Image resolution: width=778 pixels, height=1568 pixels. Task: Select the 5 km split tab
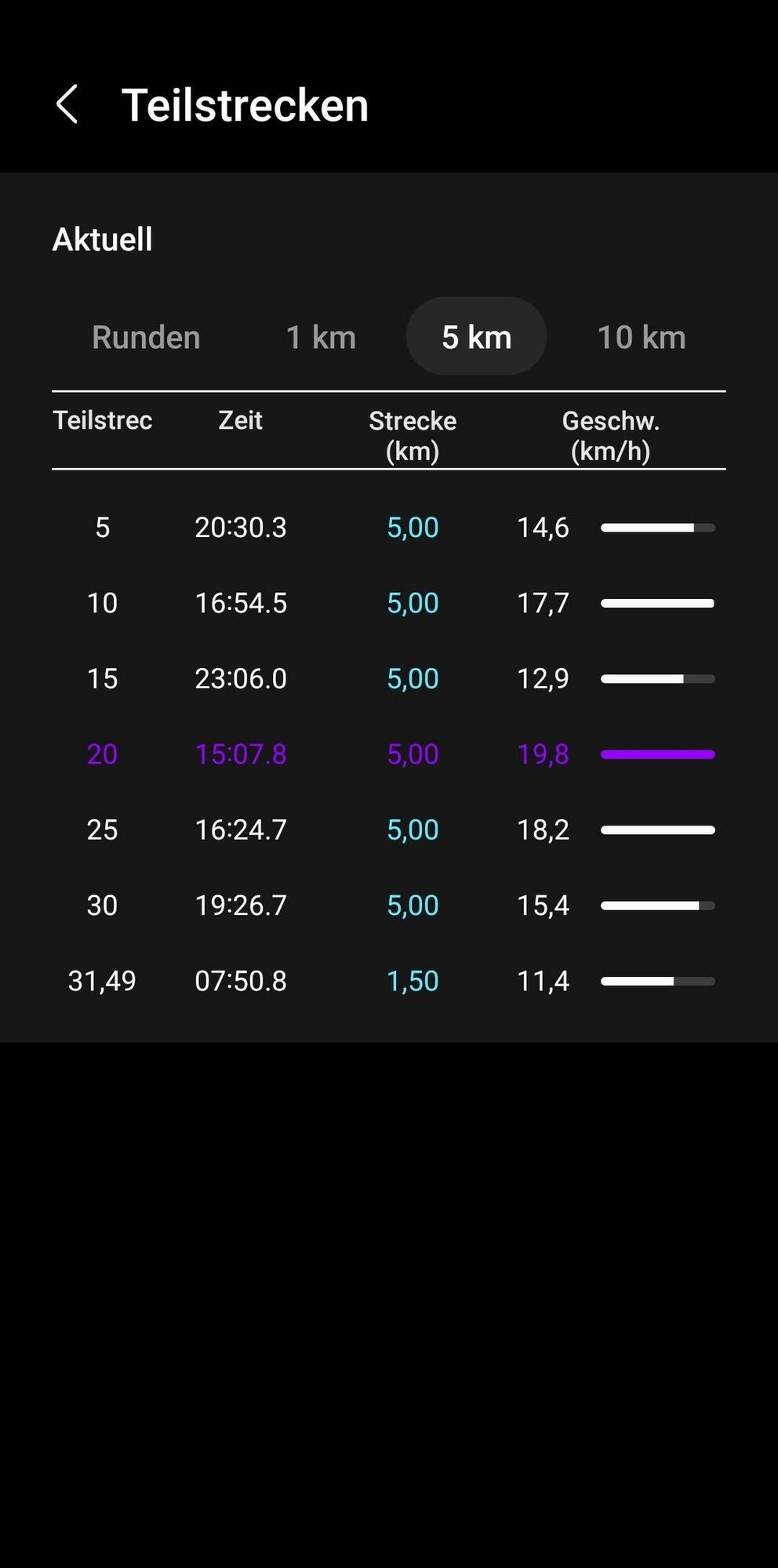pos(476,337)
